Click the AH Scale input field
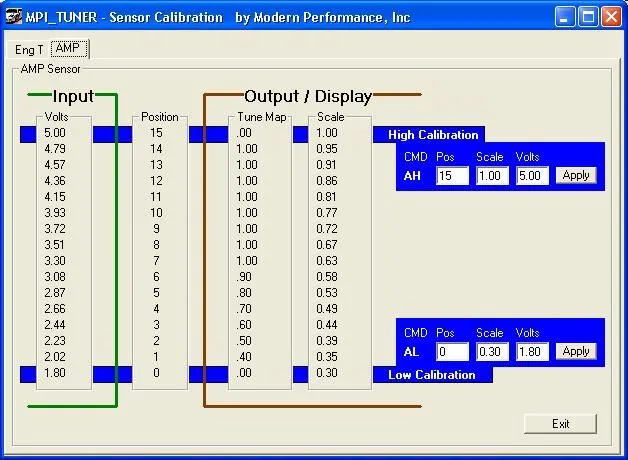Screen dimensions: 628x460 (490, 176)
